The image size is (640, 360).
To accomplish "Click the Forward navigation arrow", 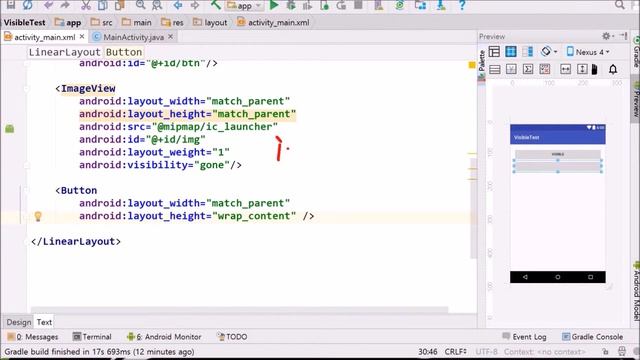I will point(195,5).
